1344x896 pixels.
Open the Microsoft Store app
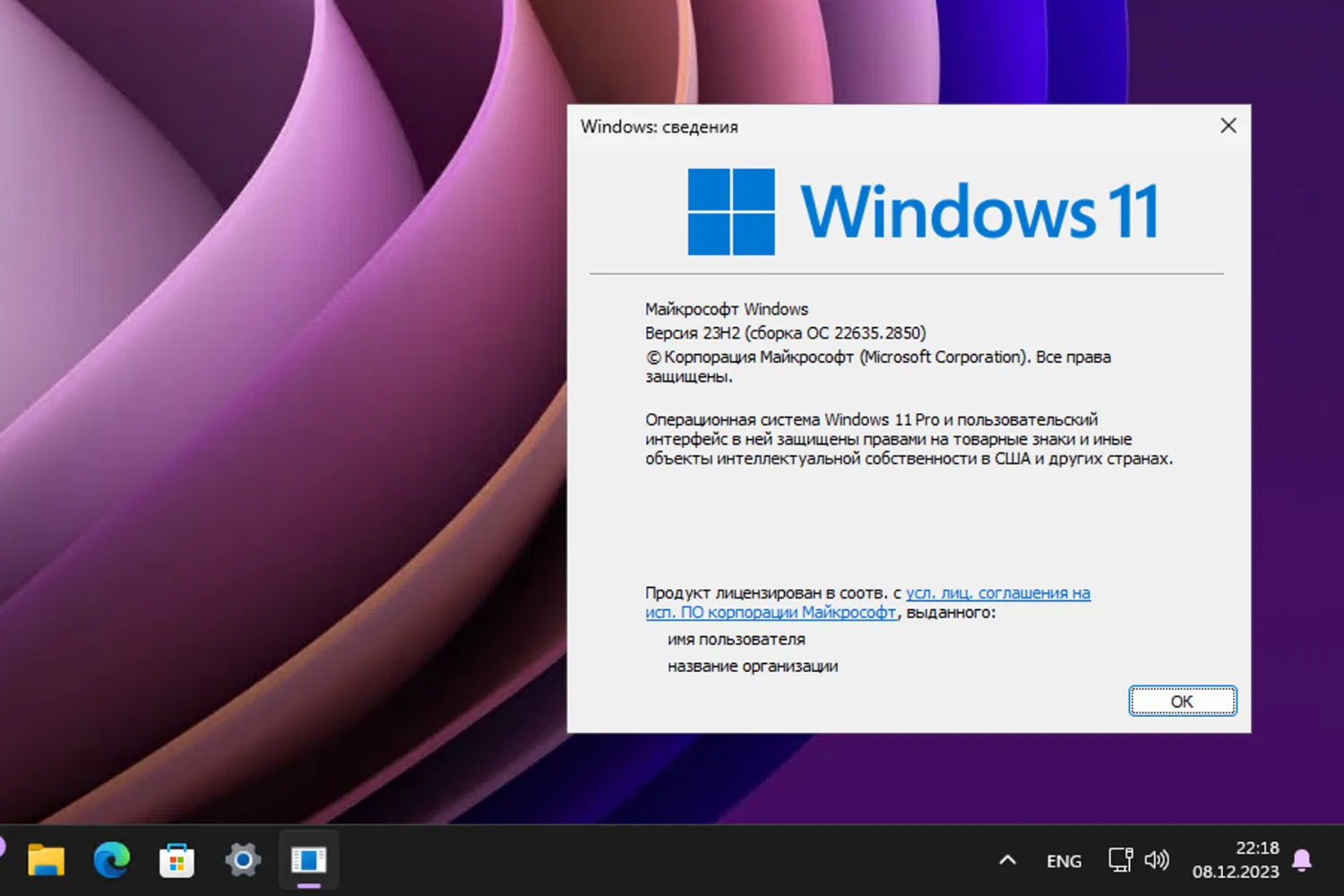[x=177, y=859]
